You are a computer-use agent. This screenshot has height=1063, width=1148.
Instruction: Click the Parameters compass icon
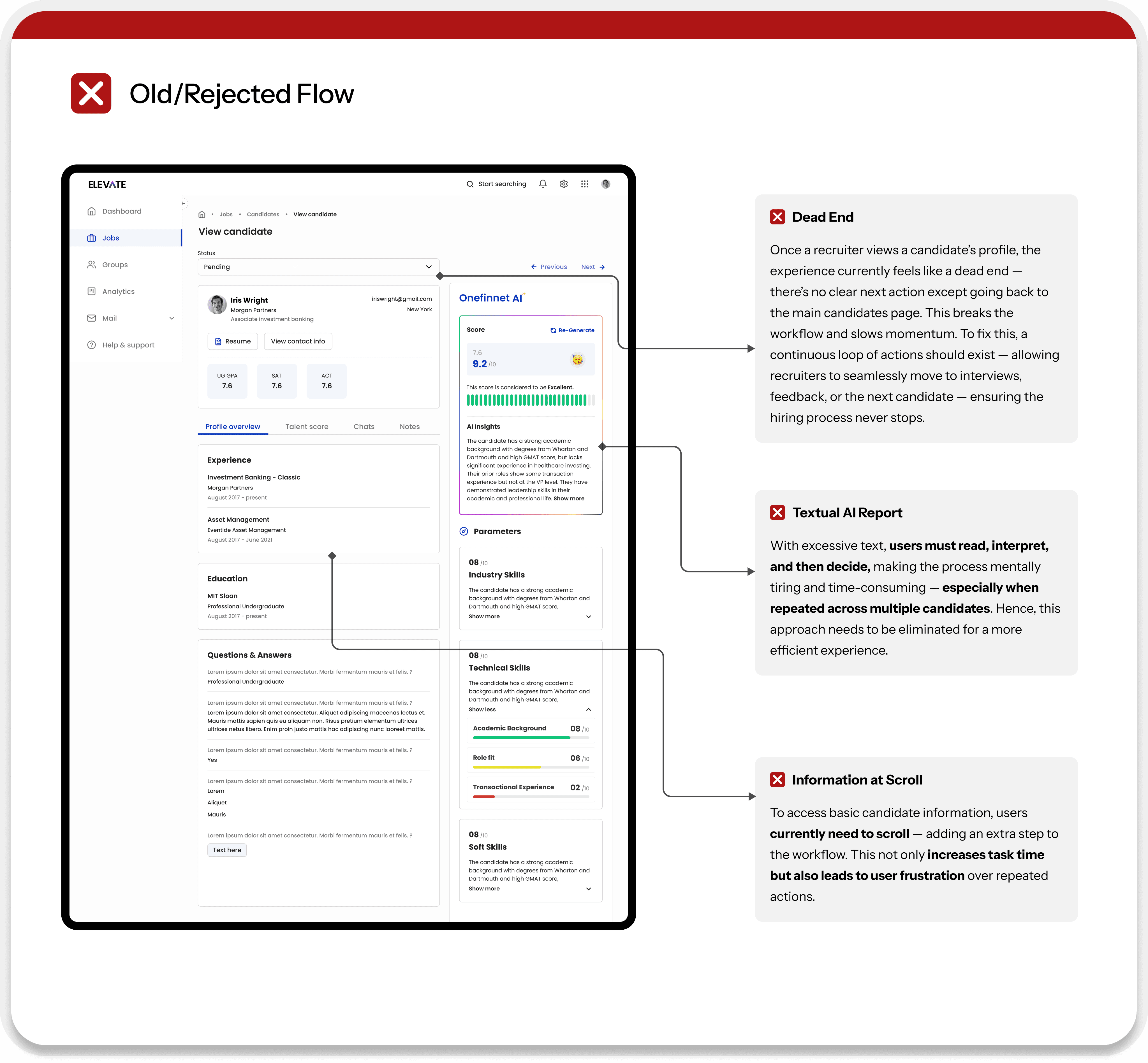tap(464, 531)
